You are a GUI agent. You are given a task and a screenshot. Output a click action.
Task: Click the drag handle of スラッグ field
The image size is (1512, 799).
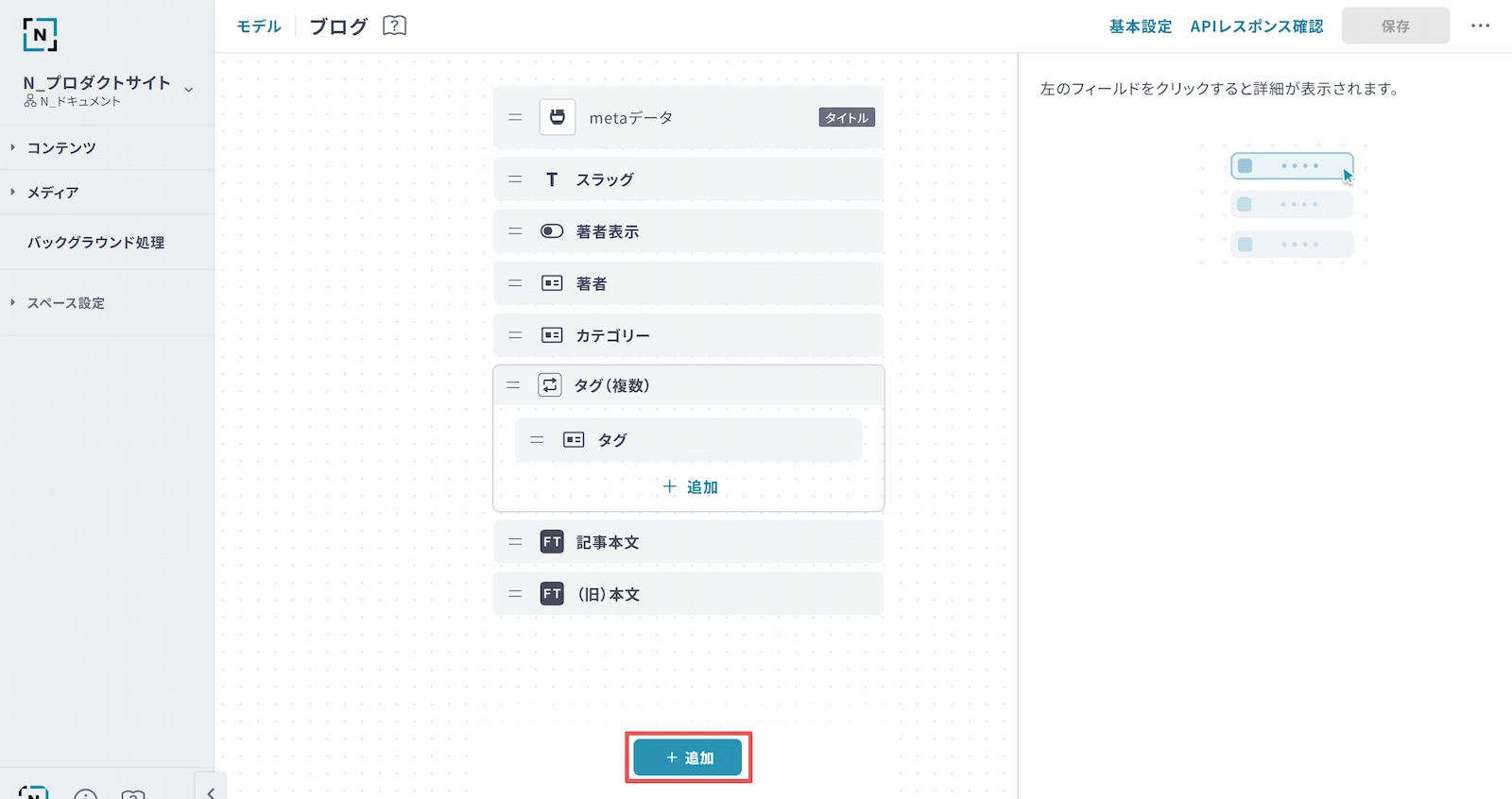pyautogui.click(x=515, y=179)
